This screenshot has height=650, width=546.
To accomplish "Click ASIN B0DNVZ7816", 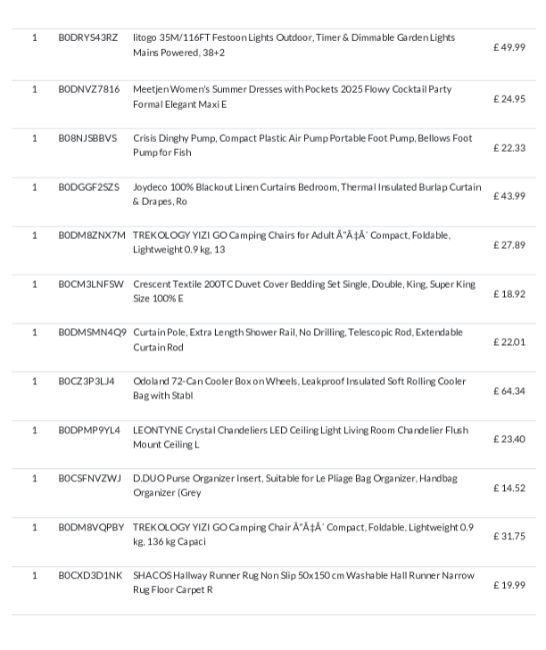I will click(89, 89).
